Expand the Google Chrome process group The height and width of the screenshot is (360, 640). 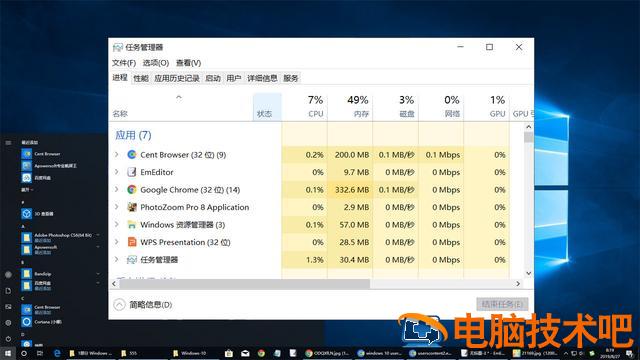pos(117,190)
